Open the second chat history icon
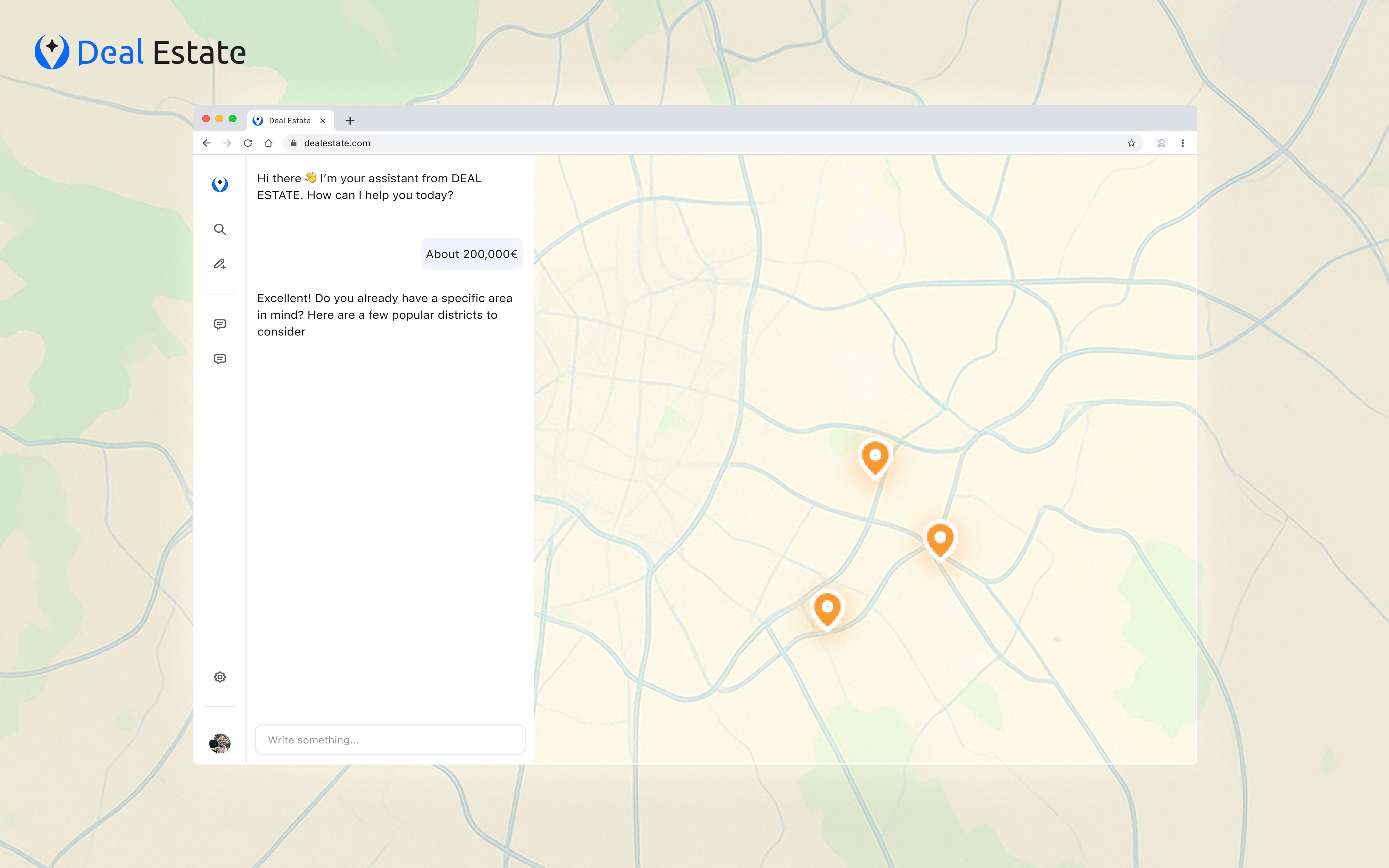Screen dimensions: 1389x868 [220, 359]
